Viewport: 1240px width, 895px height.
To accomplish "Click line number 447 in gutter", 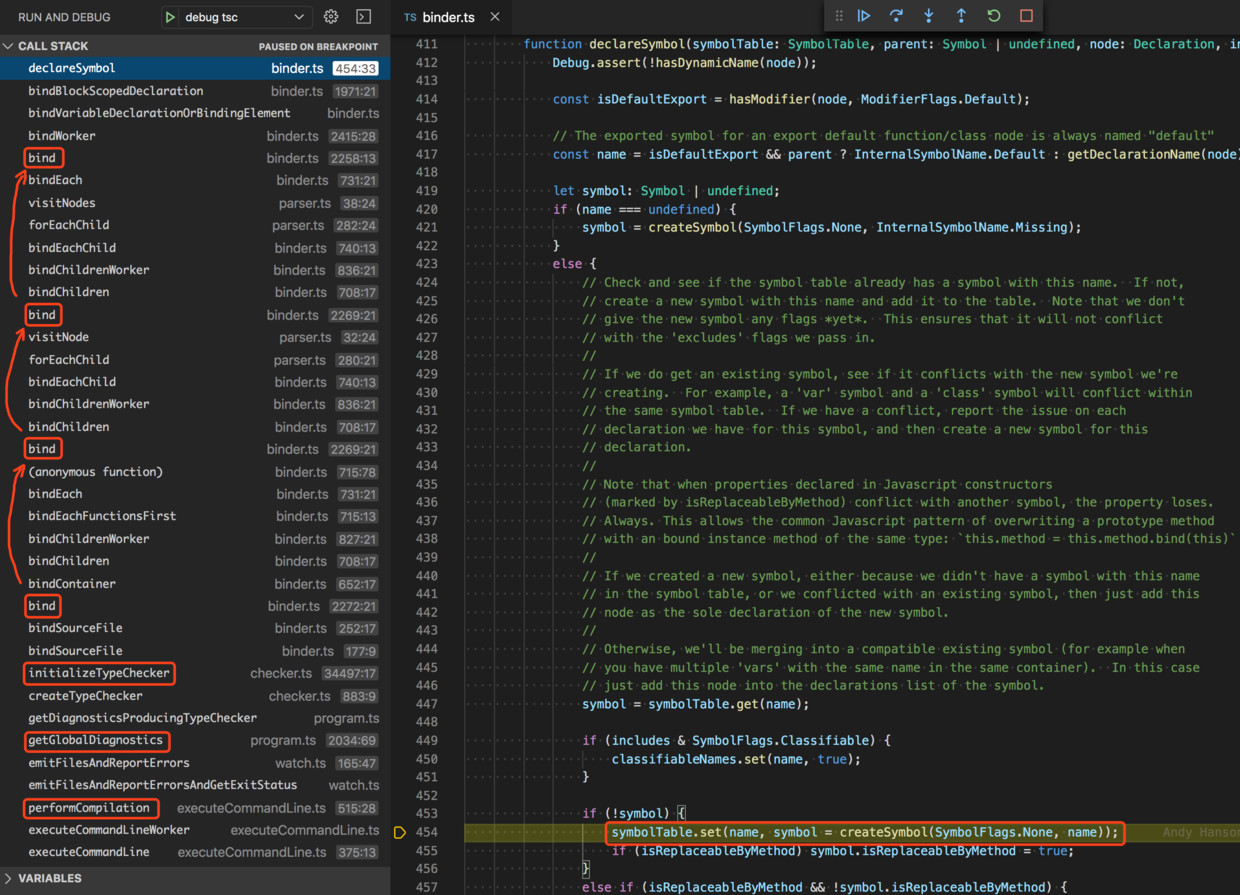I will 427,704.
